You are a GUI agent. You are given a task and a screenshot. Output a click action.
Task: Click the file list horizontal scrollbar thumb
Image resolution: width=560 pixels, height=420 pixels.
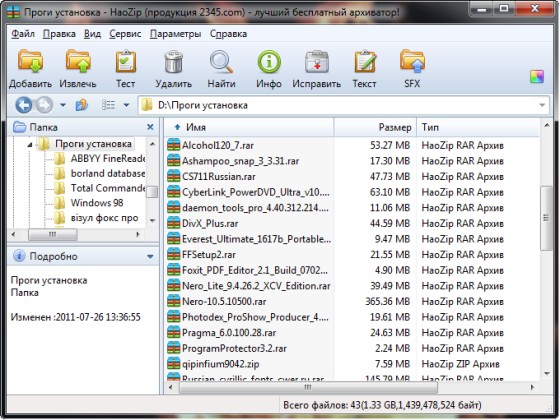tap(308, 387)
